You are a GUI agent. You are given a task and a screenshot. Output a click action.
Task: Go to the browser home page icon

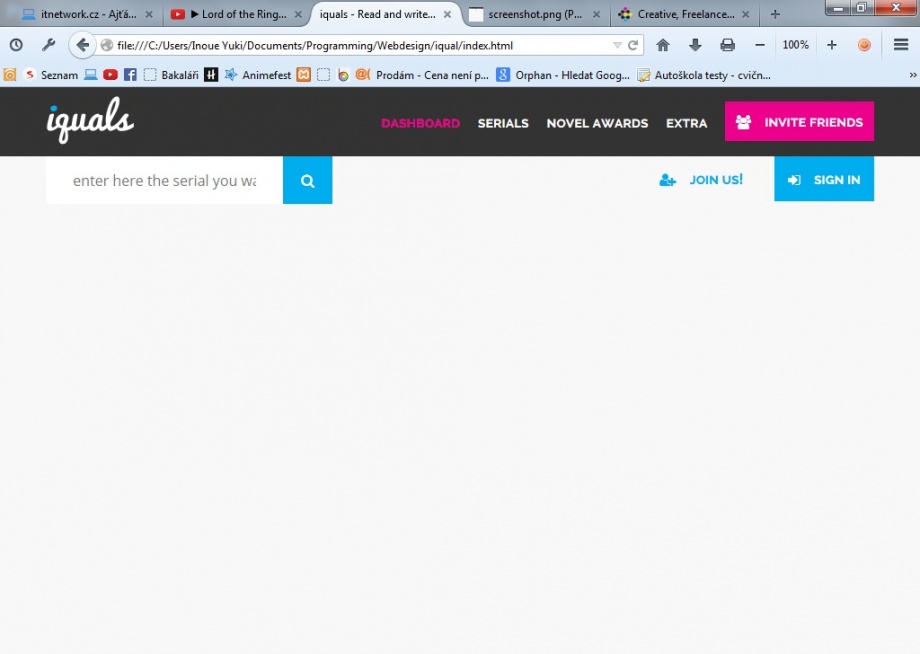[x=663, y=45]
